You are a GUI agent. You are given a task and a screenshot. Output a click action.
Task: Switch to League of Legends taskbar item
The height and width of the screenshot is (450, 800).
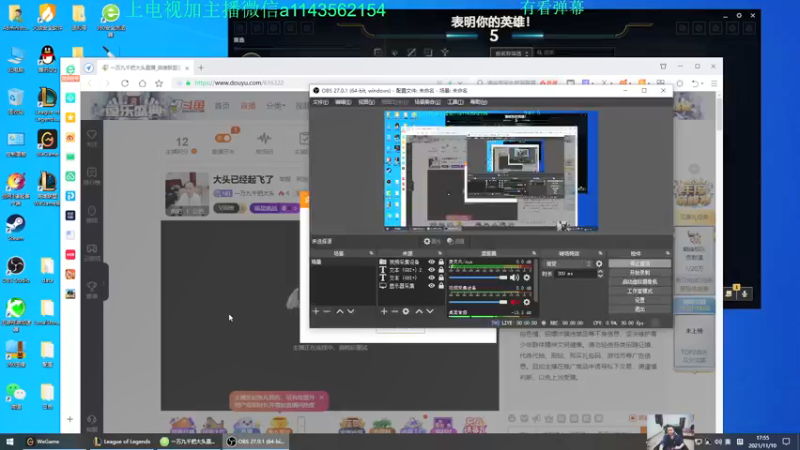pos(122,441)
